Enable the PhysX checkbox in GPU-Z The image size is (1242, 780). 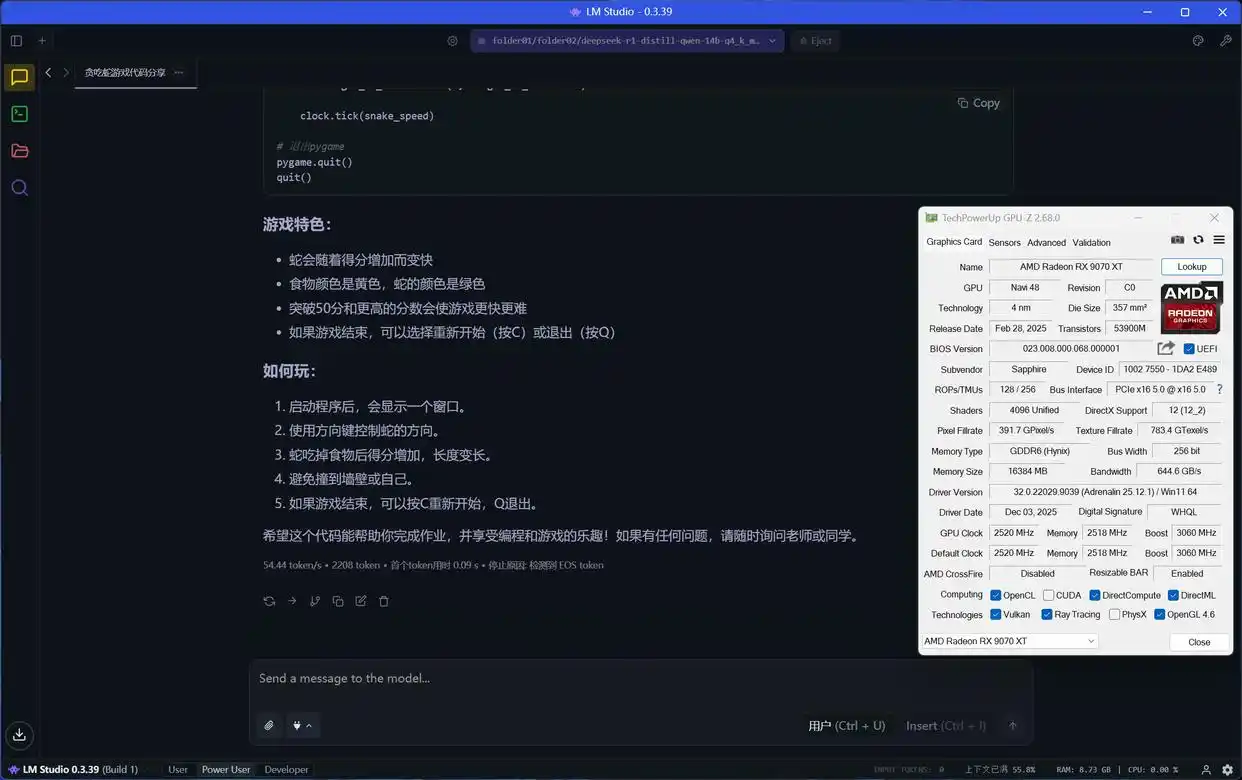click(x=1113, y=614)
